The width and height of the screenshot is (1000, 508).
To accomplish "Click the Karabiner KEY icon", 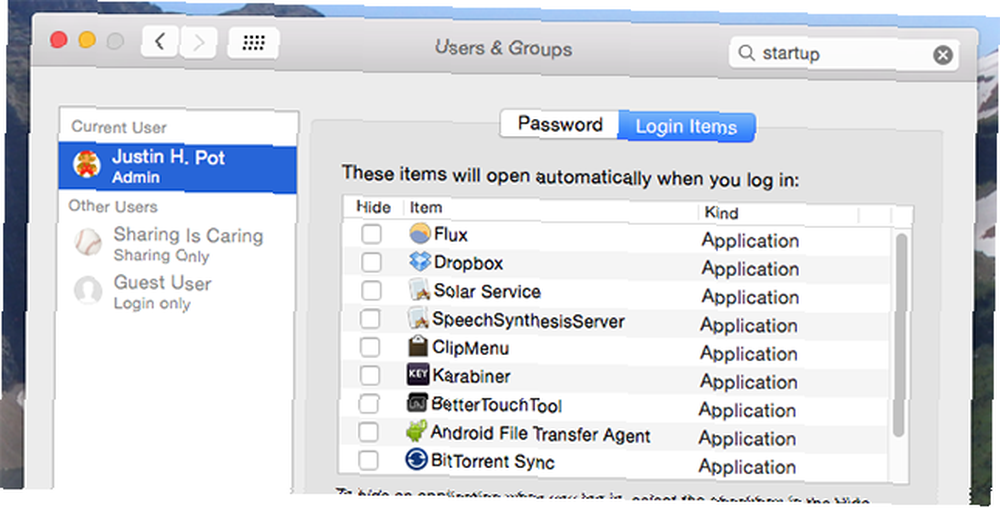I will (x=418, y=375).
